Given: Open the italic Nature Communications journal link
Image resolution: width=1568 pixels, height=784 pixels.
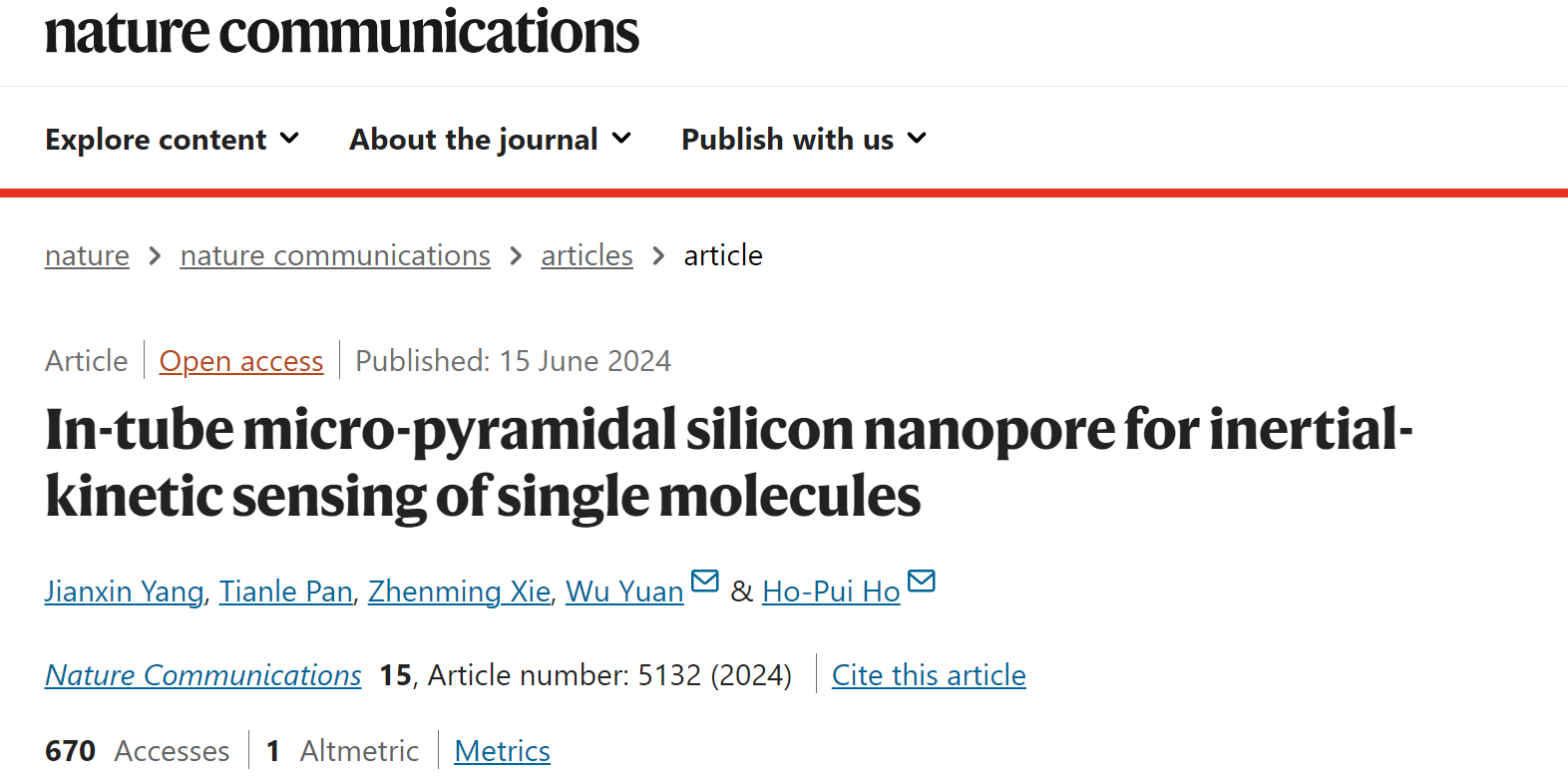Looking at the screenshot, I should click(203, 675).
